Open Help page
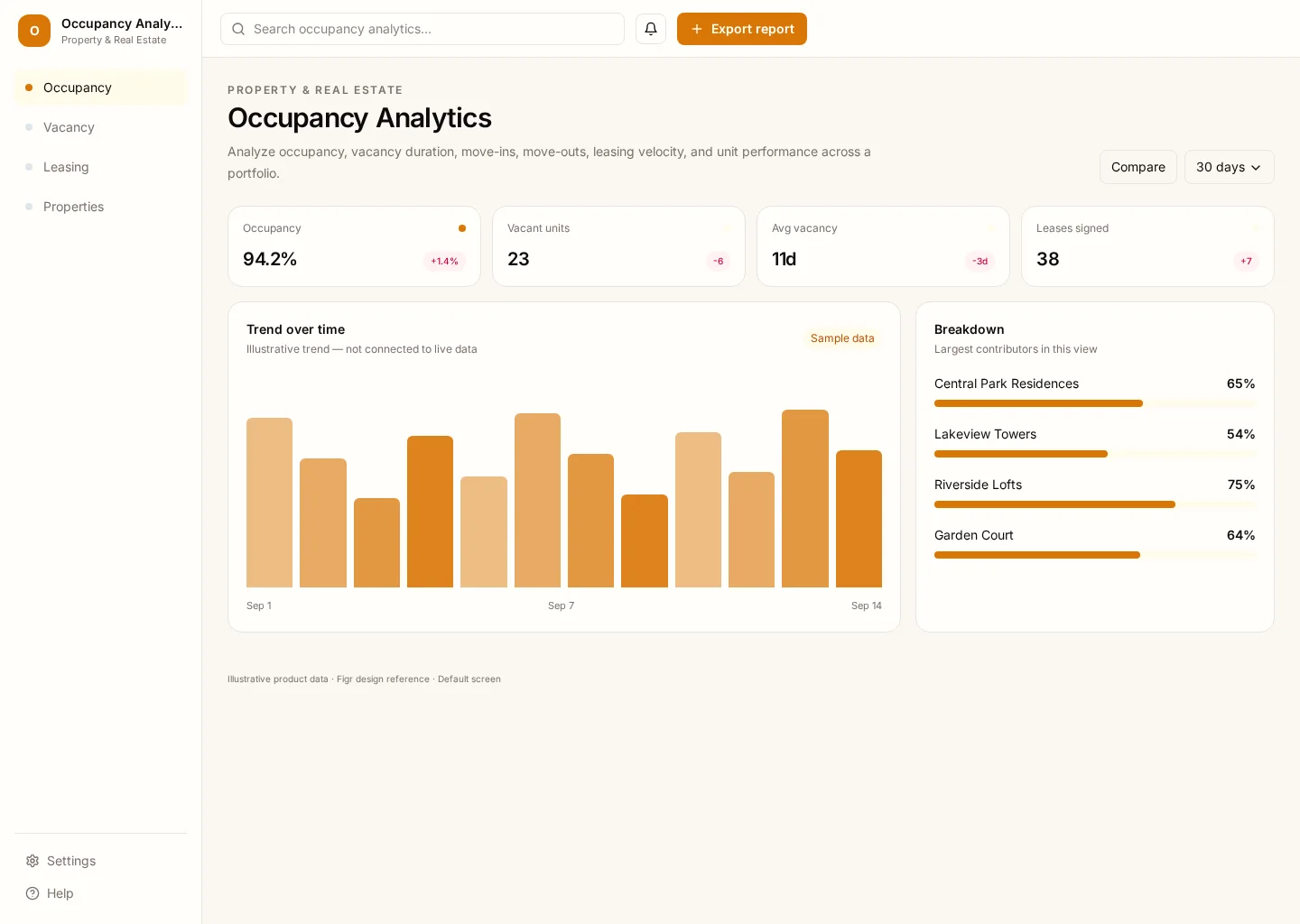 point(101,893)
